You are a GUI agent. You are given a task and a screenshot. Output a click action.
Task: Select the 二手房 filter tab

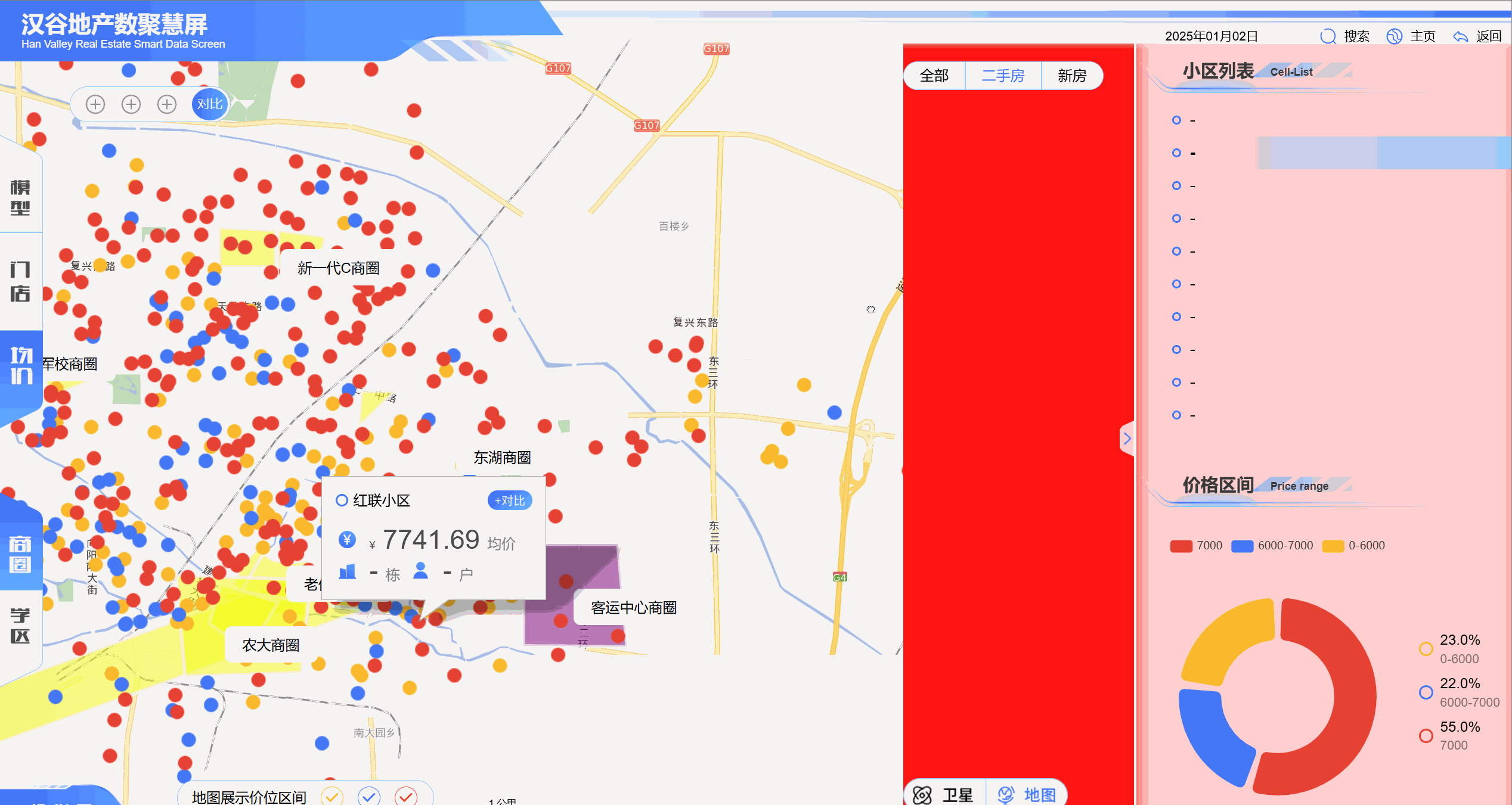tap(1003, 76)
